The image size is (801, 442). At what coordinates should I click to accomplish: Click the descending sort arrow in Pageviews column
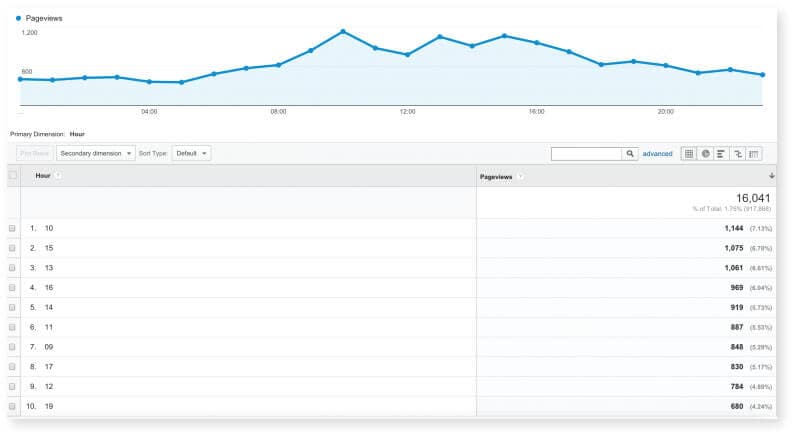coord(771,176)
